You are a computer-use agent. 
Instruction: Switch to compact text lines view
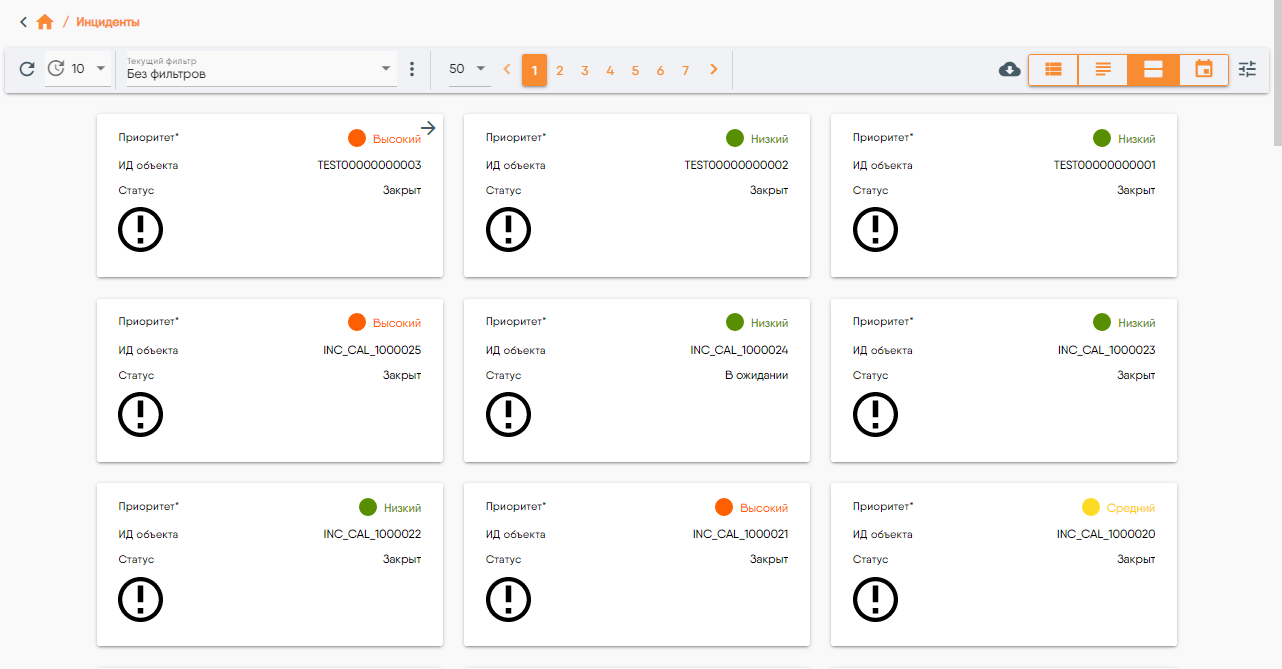[1103, 69]
